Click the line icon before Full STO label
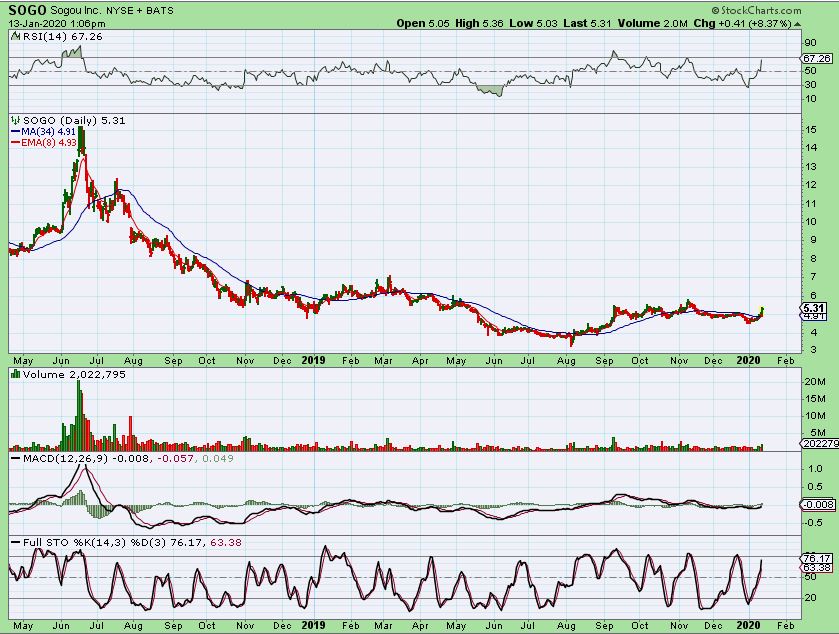 click(15, 543)
